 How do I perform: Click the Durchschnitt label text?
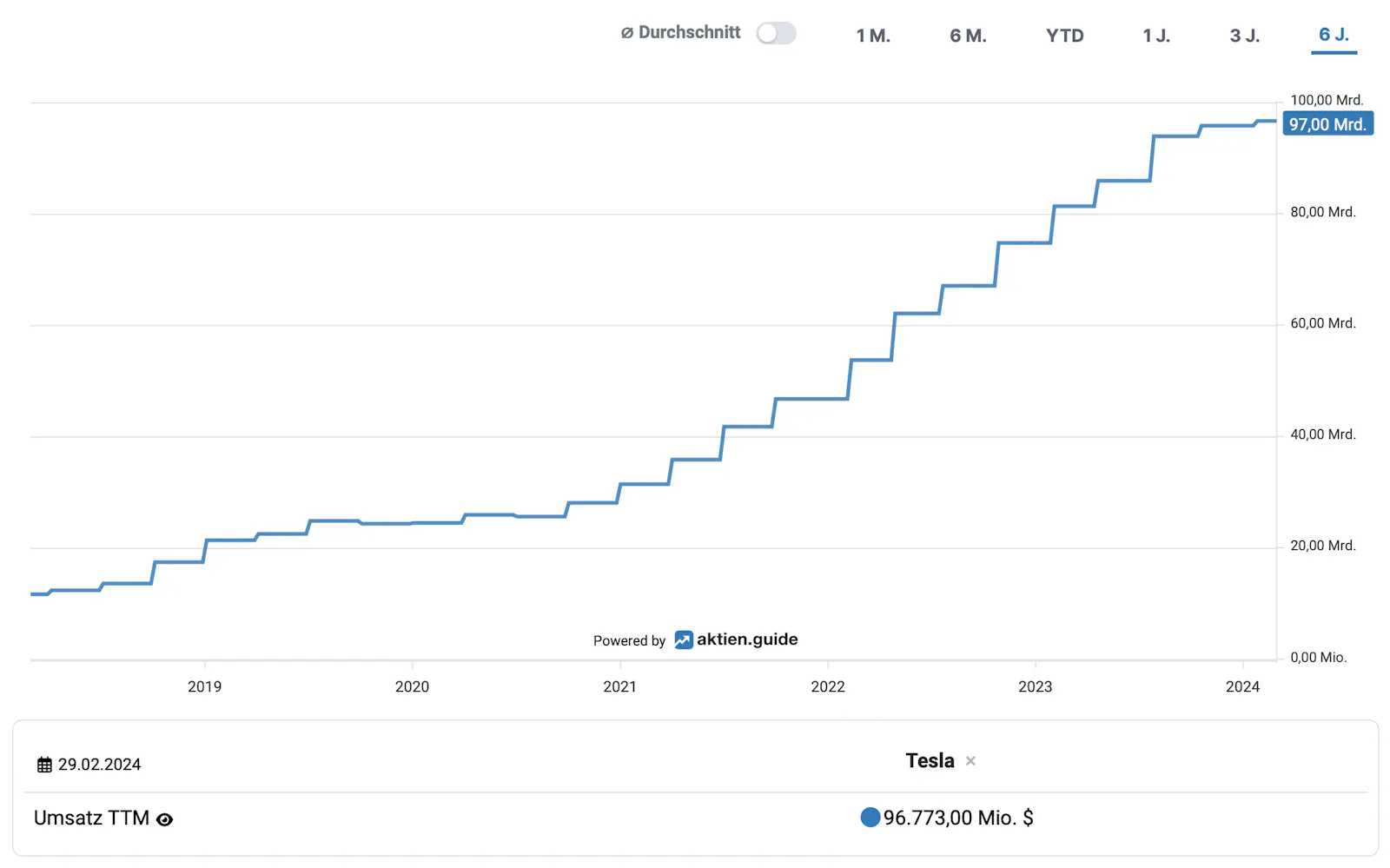click(x=690, y=32)
